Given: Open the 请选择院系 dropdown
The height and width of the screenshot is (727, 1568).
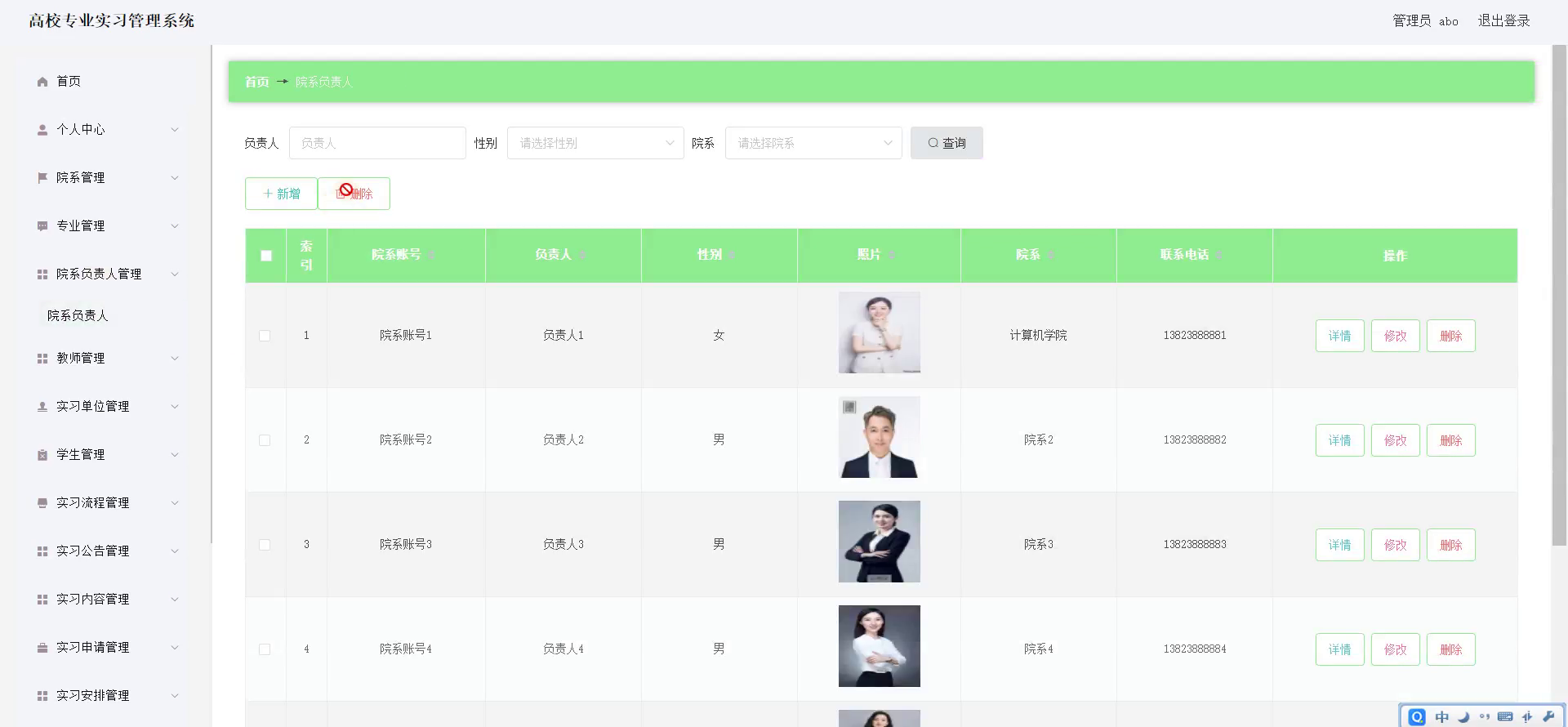Looking at the screenshot, I should (813, 143).
